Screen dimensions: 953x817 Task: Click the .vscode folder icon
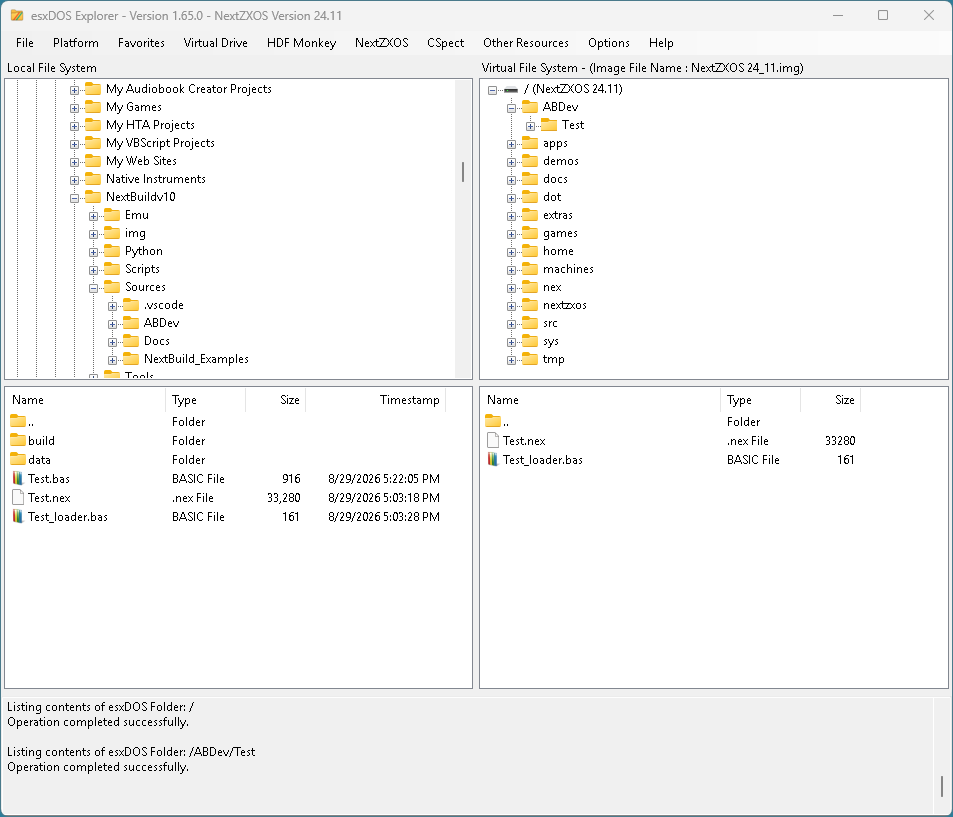(x=131, y=305)
